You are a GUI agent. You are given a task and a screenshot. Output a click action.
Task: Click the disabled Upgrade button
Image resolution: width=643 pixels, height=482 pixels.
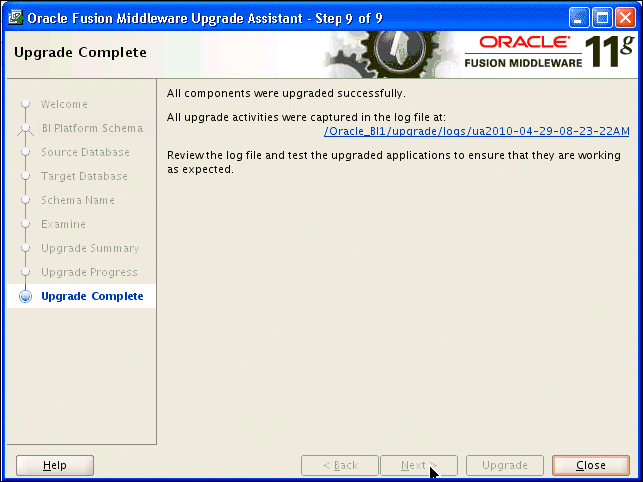tap(505, 465)
